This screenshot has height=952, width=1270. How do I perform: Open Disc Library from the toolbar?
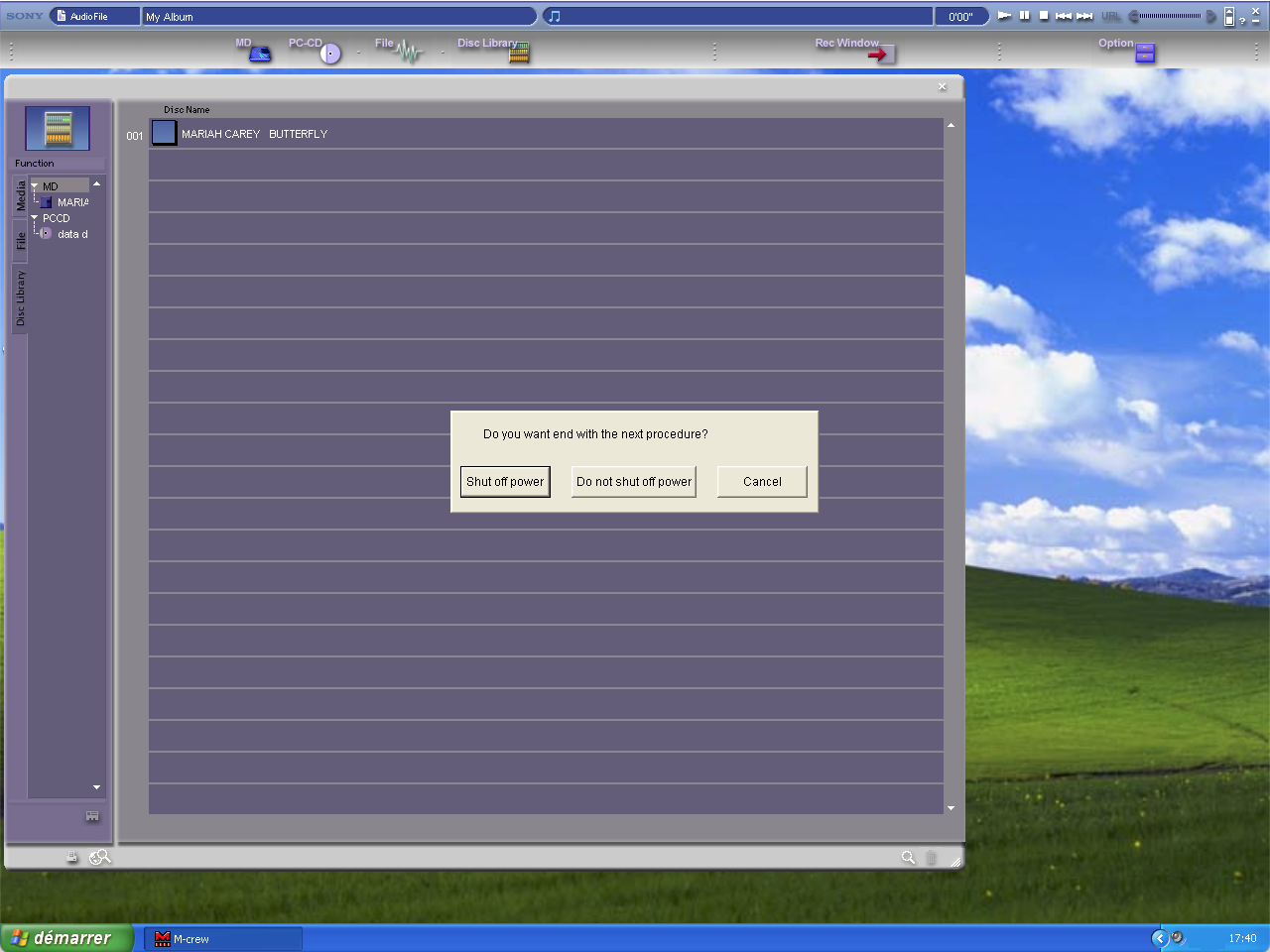tap(519, 54)
